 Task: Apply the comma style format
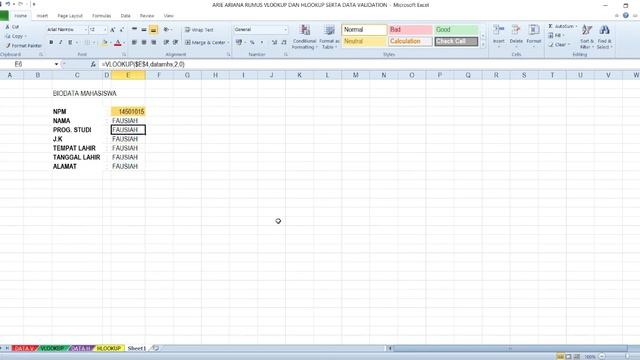click(262, 42)
